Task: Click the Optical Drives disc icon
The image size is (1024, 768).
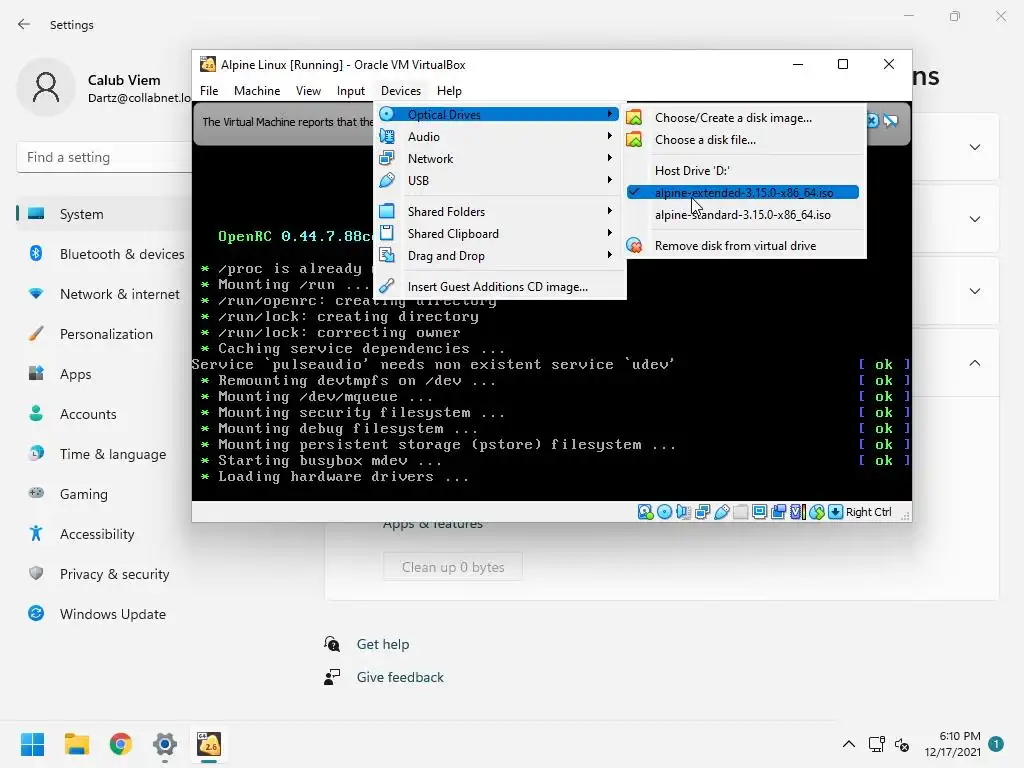Action: click(387, 114)
